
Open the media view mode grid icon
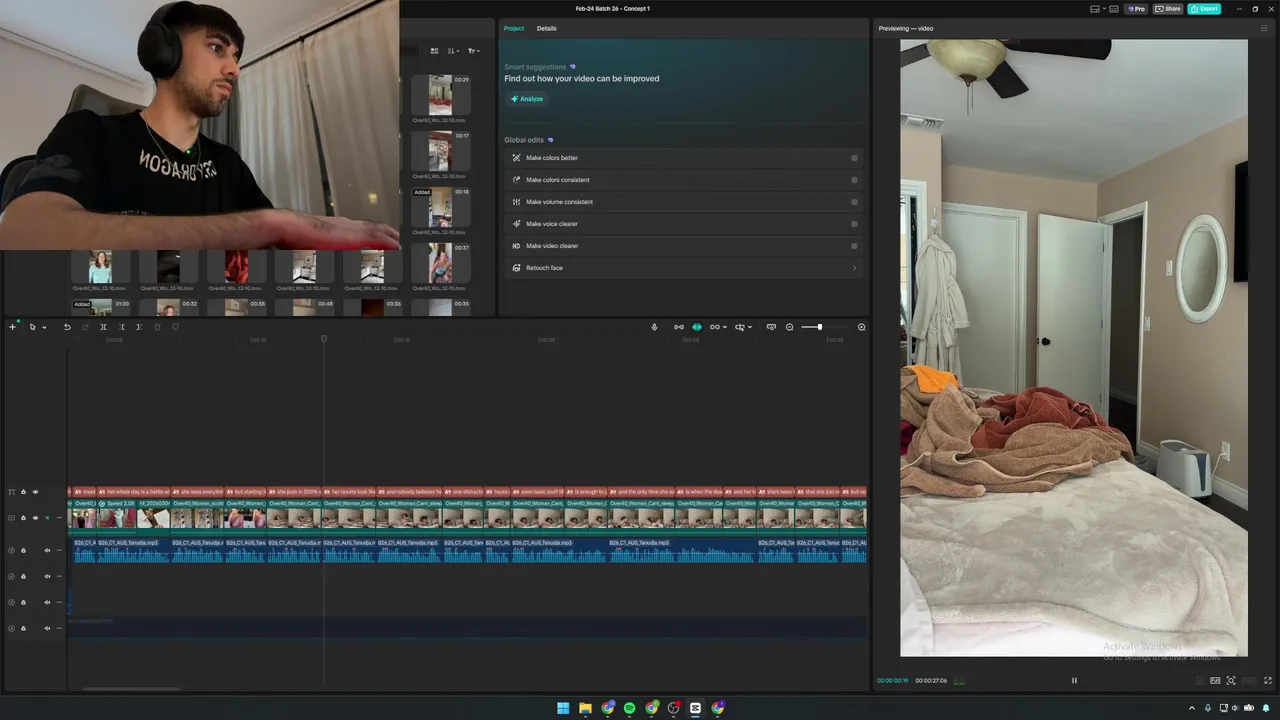click(434, 51)
